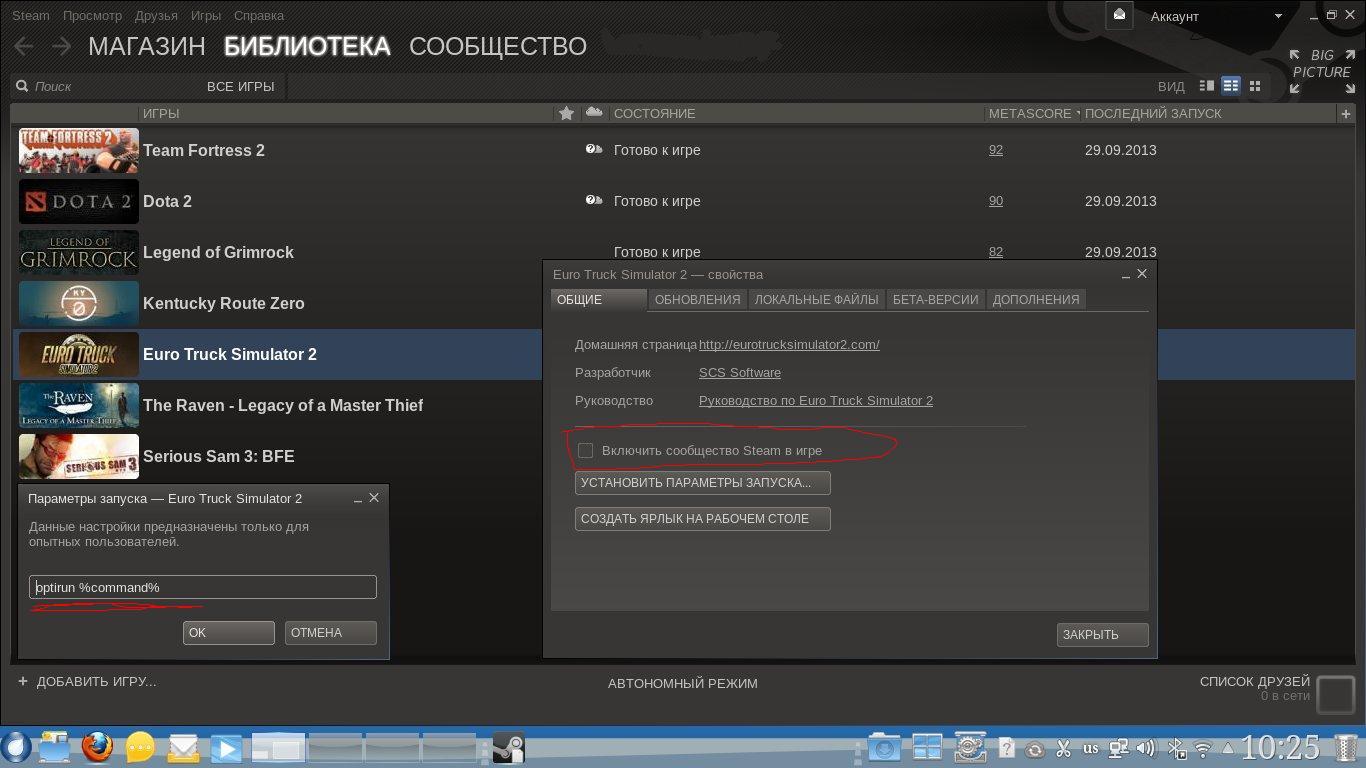Screen dimensions: 1366x768
Task: Open the Steam inbox envelope icon
Action: pos(1119,15)
